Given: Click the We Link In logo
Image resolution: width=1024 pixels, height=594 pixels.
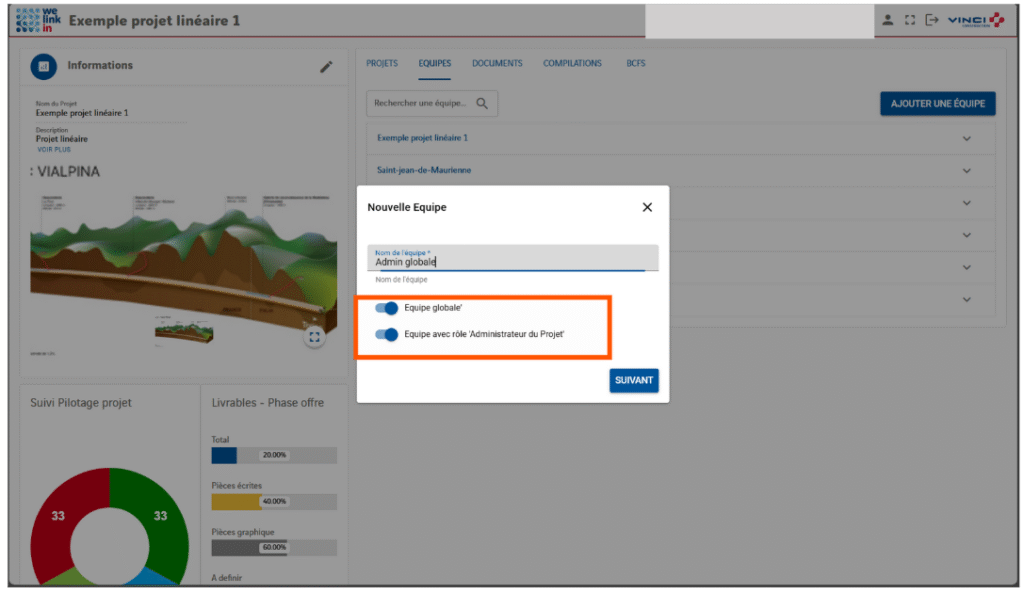Looking at the screenshot, I should (39, 20).
